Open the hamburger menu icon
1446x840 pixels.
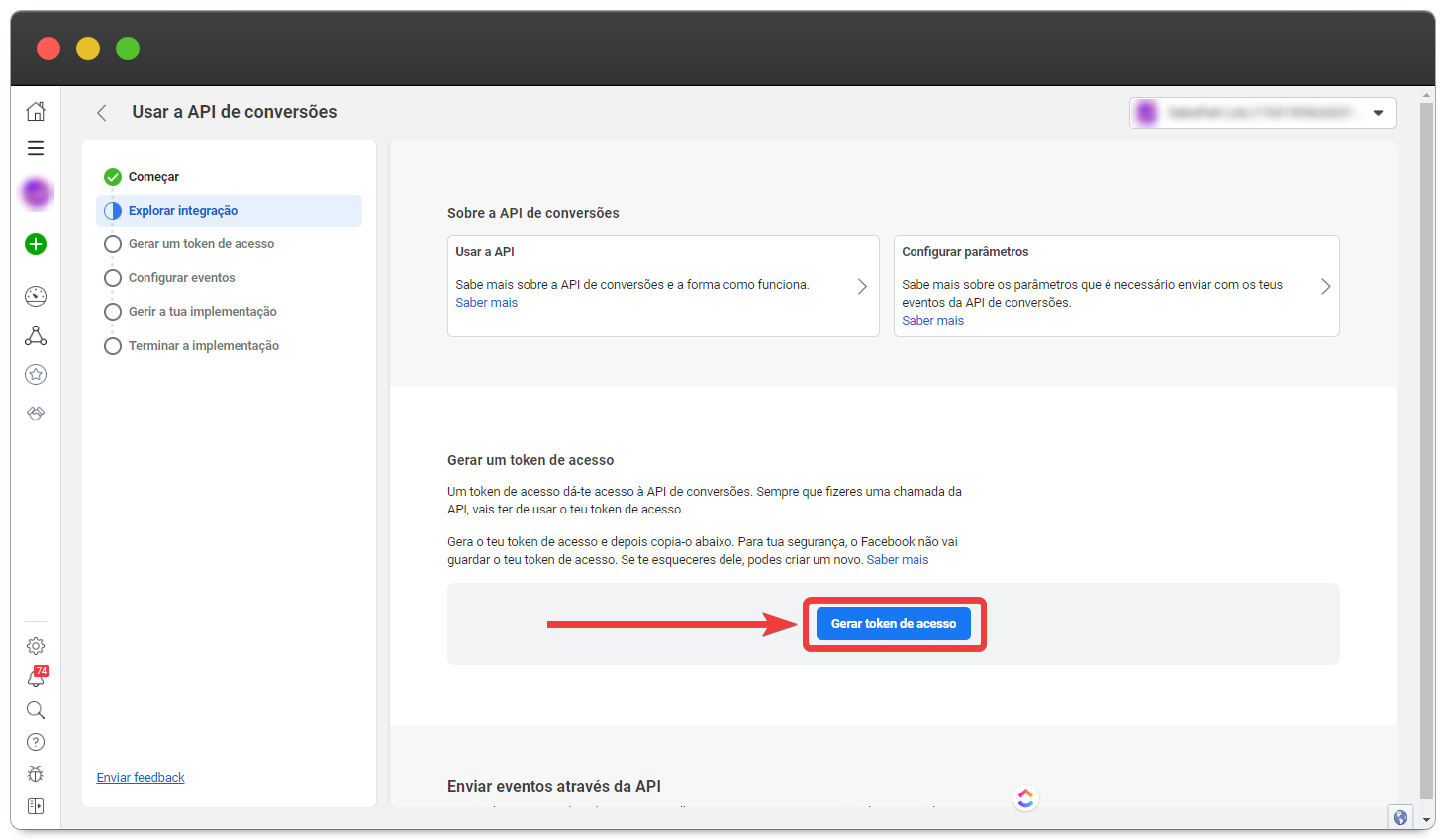point(36,148)
